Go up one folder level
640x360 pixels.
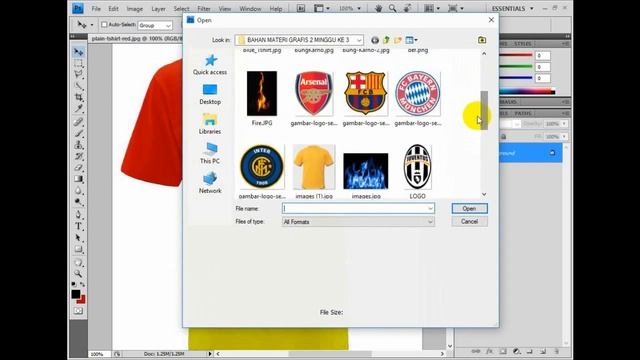click(386, 40)
